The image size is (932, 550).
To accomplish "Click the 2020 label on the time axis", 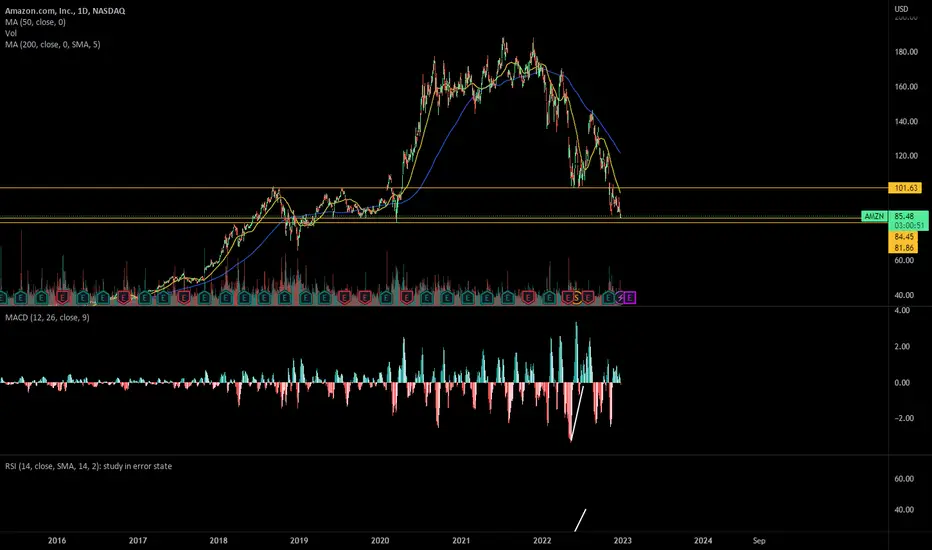I will [x=380, y=540].
